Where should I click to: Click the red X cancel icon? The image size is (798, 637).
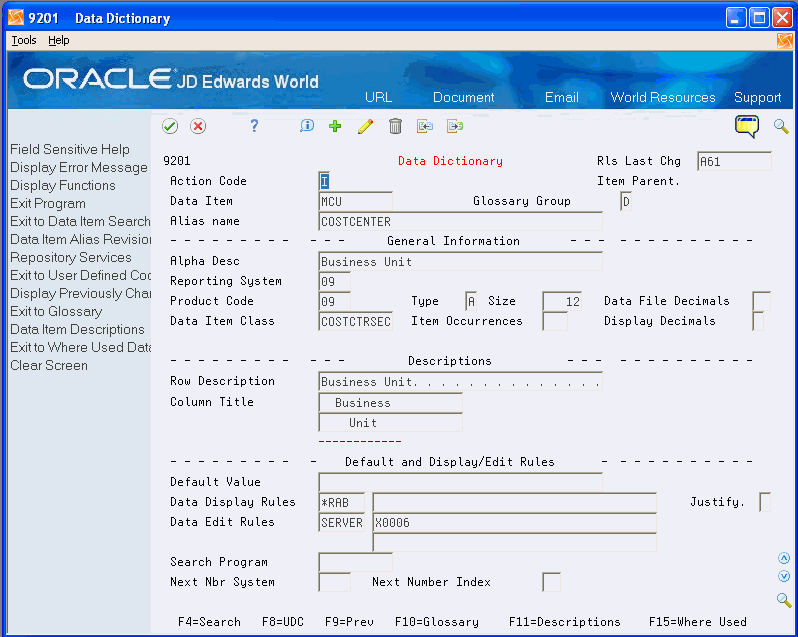(x=198, y=126)
